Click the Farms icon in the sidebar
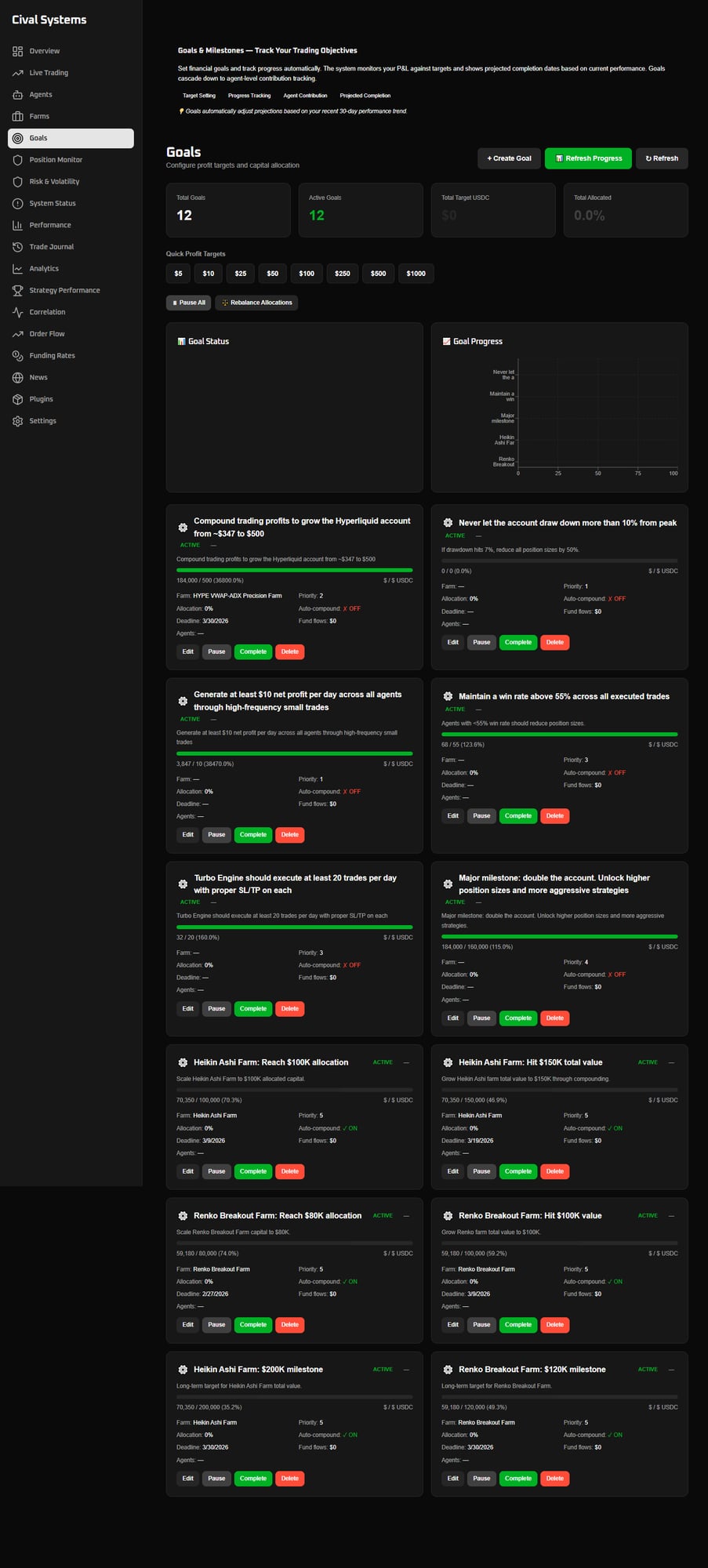Image resolution: width=708 pixels, height=1568 pixels. (17, 116)
